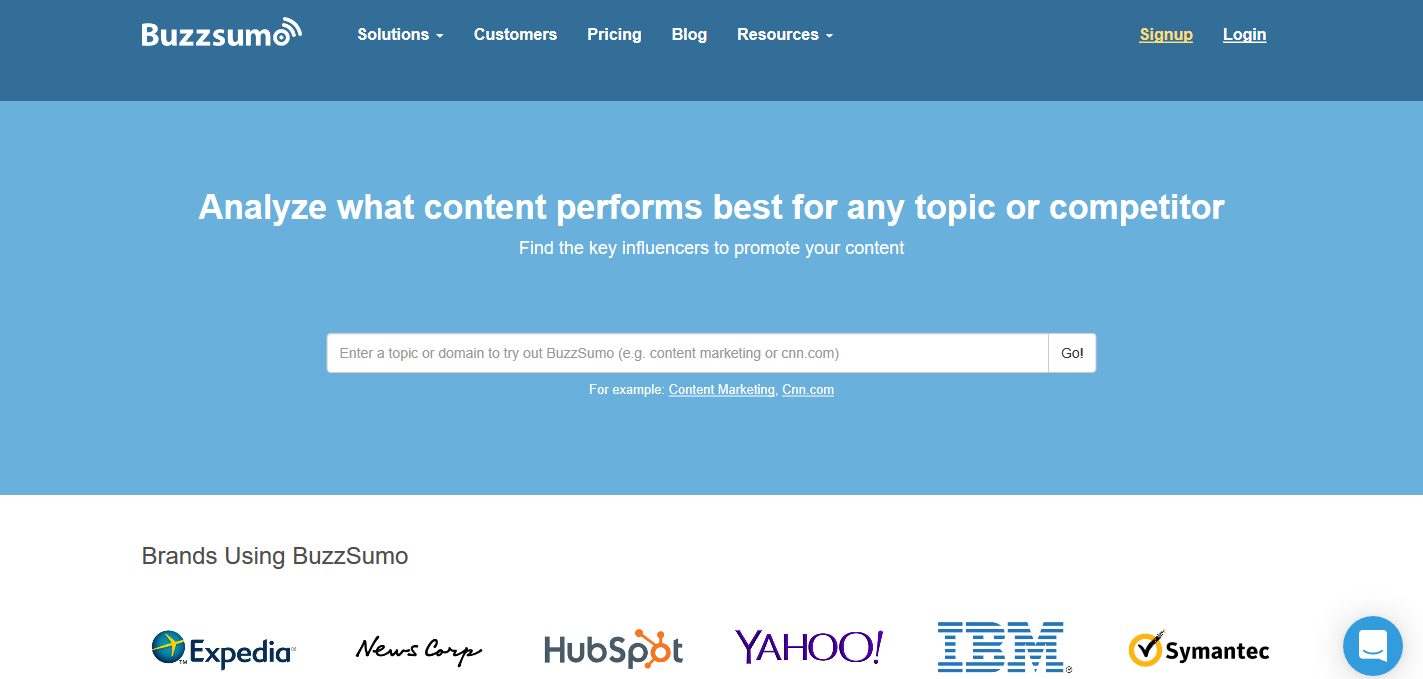Click the HubSpot brand logo

[x=614, y=650]
